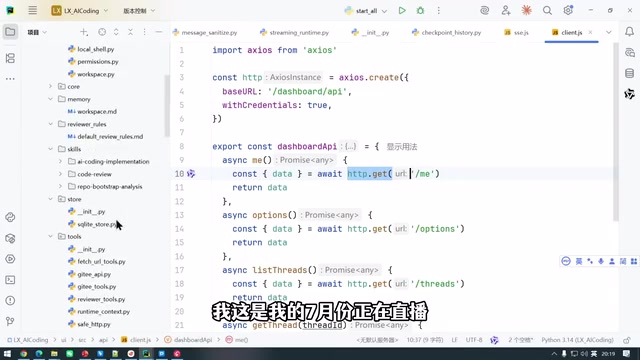The height and width of the screenshot is (360, 640).
Task: Expand the ai-coding-implementation folder
Action: (x=60, y=161)
